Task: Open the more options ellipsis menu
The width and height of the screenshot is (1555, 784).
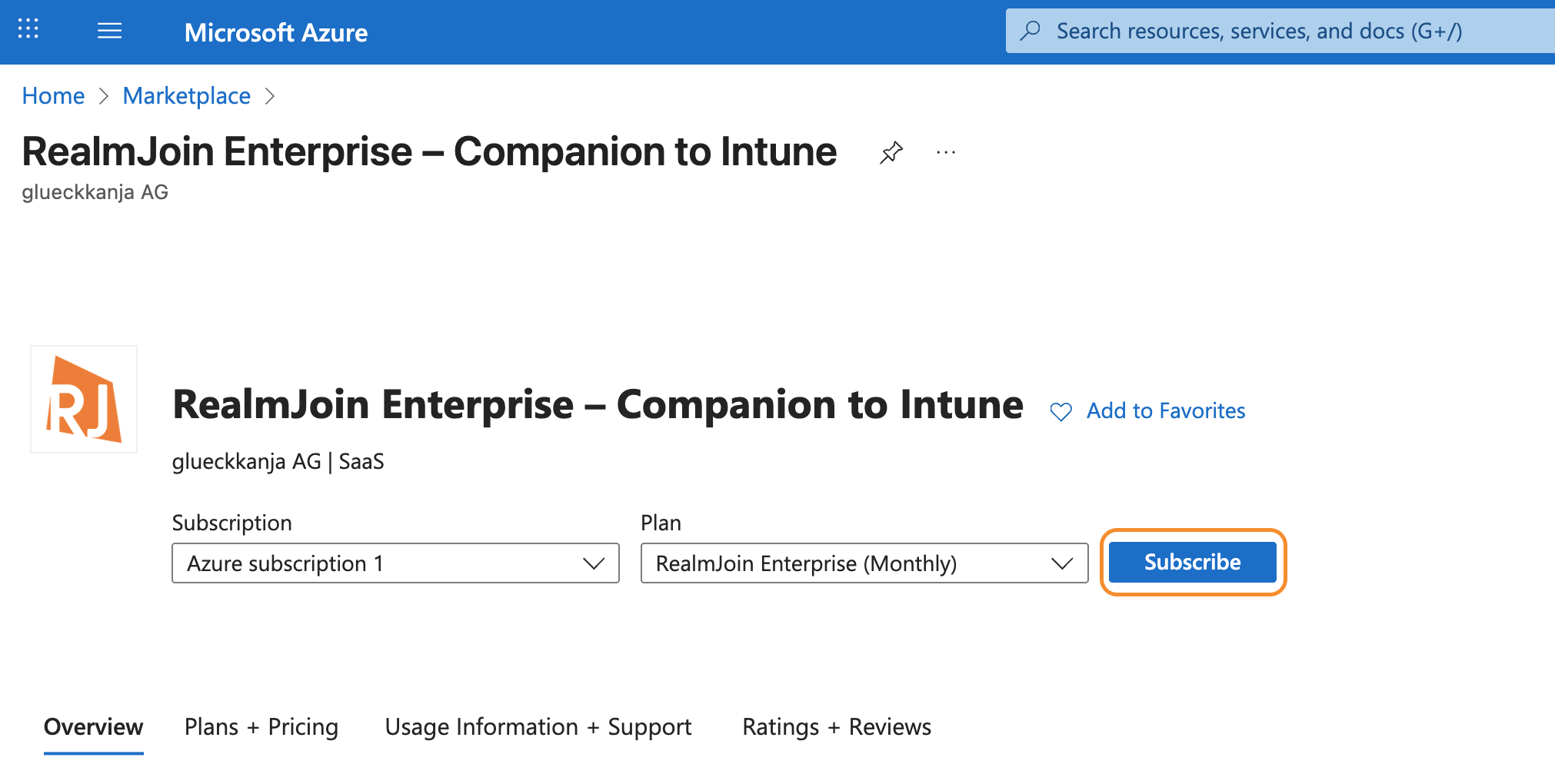Action: 946,152
